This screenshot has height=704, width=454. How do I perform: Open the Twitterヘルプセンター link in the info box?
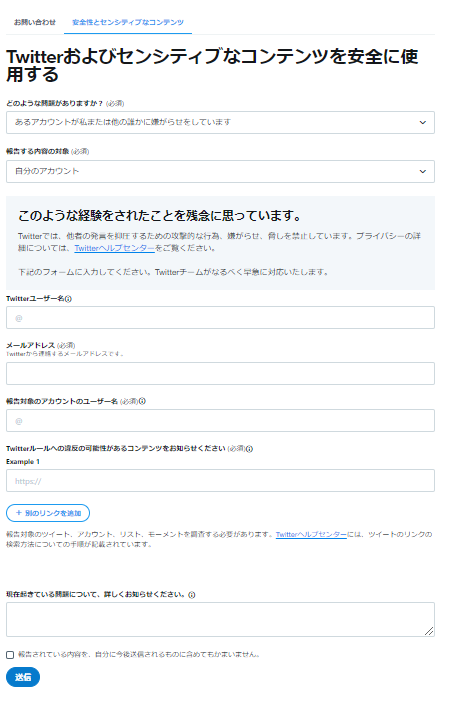tap(114, 248)
